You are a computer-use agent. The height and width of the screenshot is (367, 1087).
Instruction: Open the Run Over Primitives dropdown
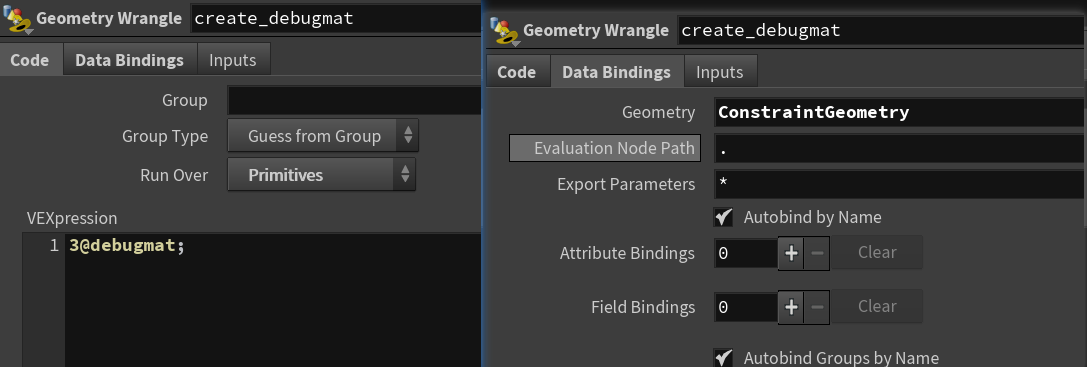pyautogui.click(x=322, y=175)
